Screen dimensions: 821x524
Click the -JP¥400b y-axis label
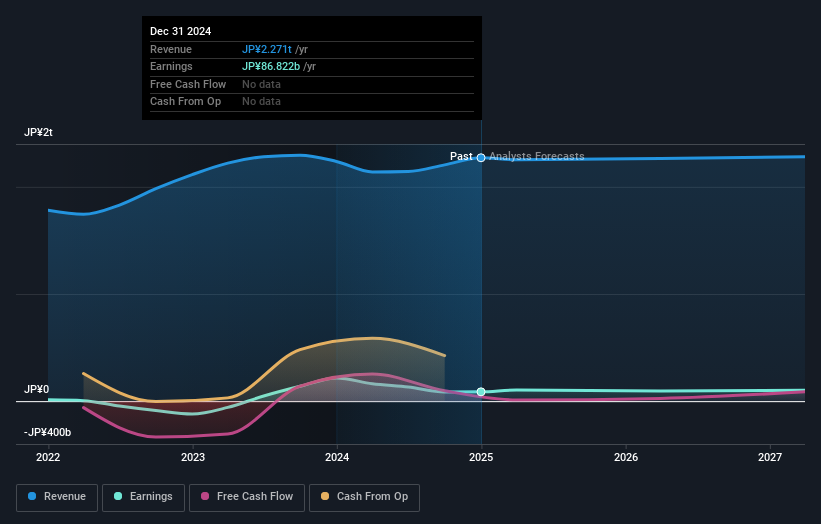[47, 432]
